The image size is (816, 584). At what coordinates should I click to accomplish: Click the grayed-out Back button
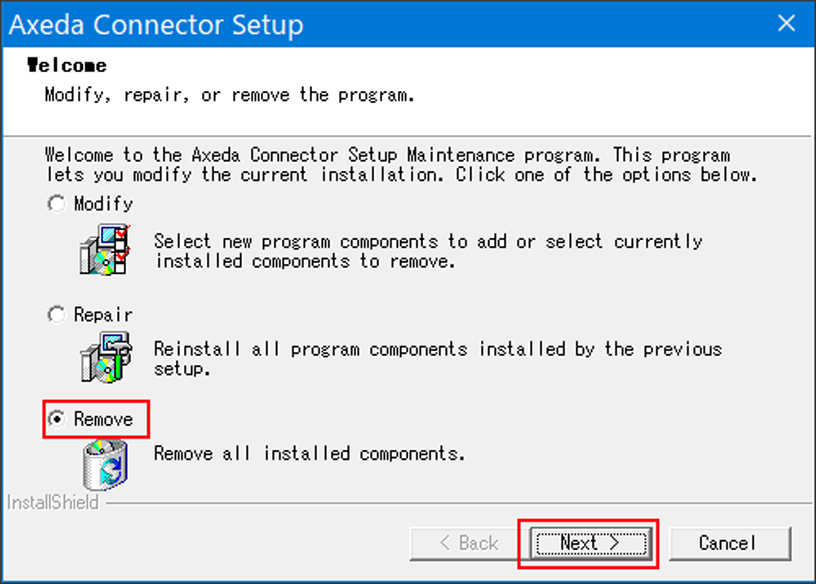pyautogui.click(x=469, y=543)
